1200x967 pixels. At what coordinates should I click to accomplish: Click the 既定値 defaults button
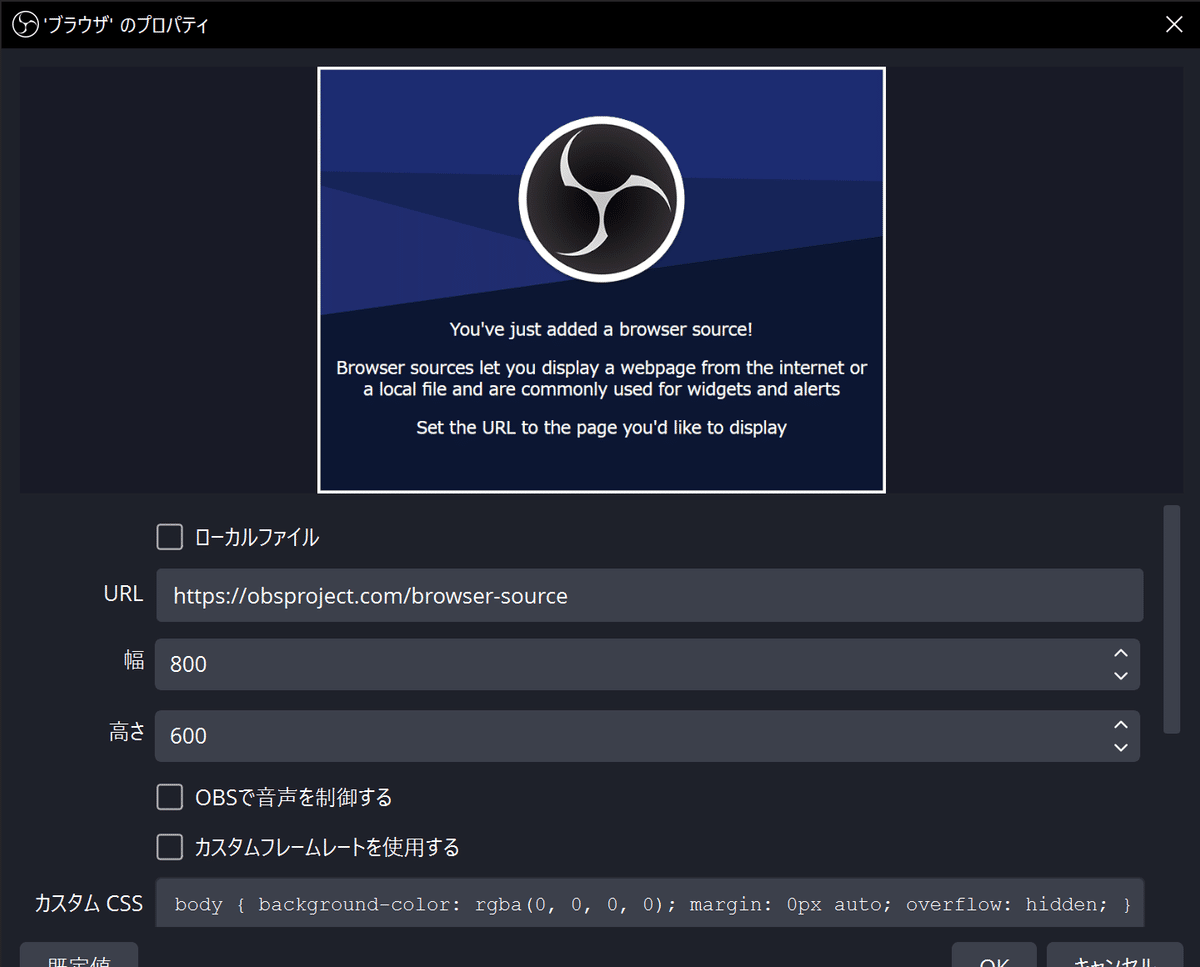(79, 957)
